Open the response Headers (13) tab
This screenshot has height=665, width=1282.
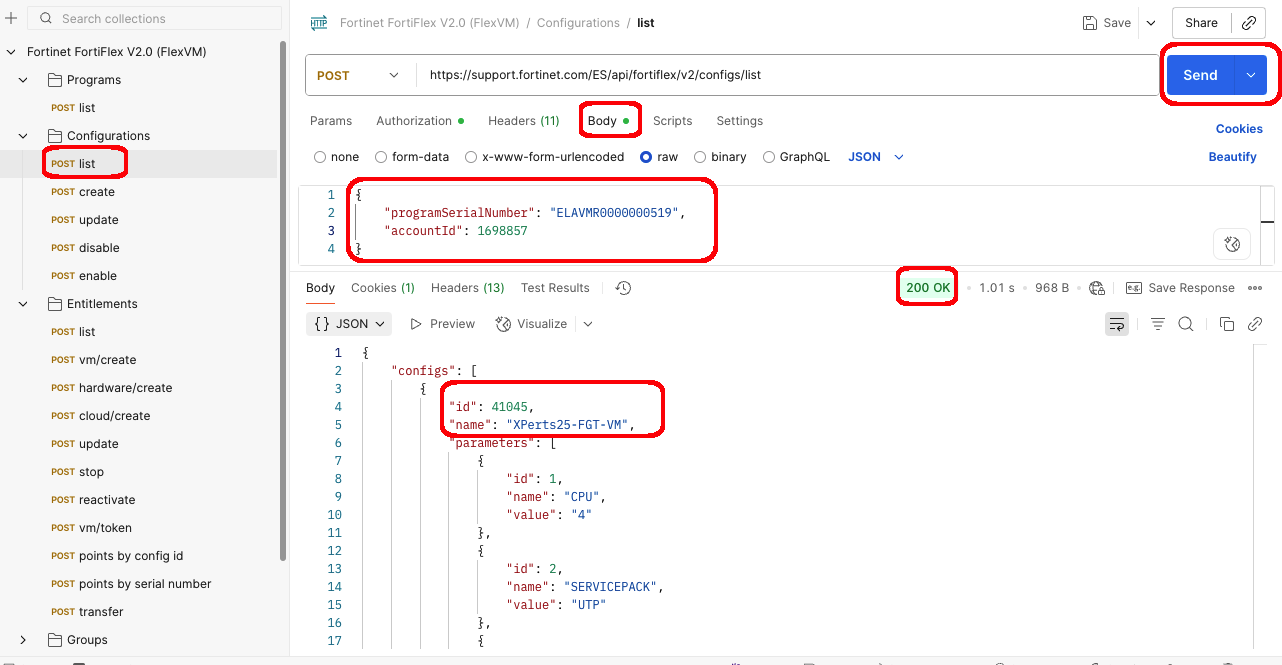point(467,288)
